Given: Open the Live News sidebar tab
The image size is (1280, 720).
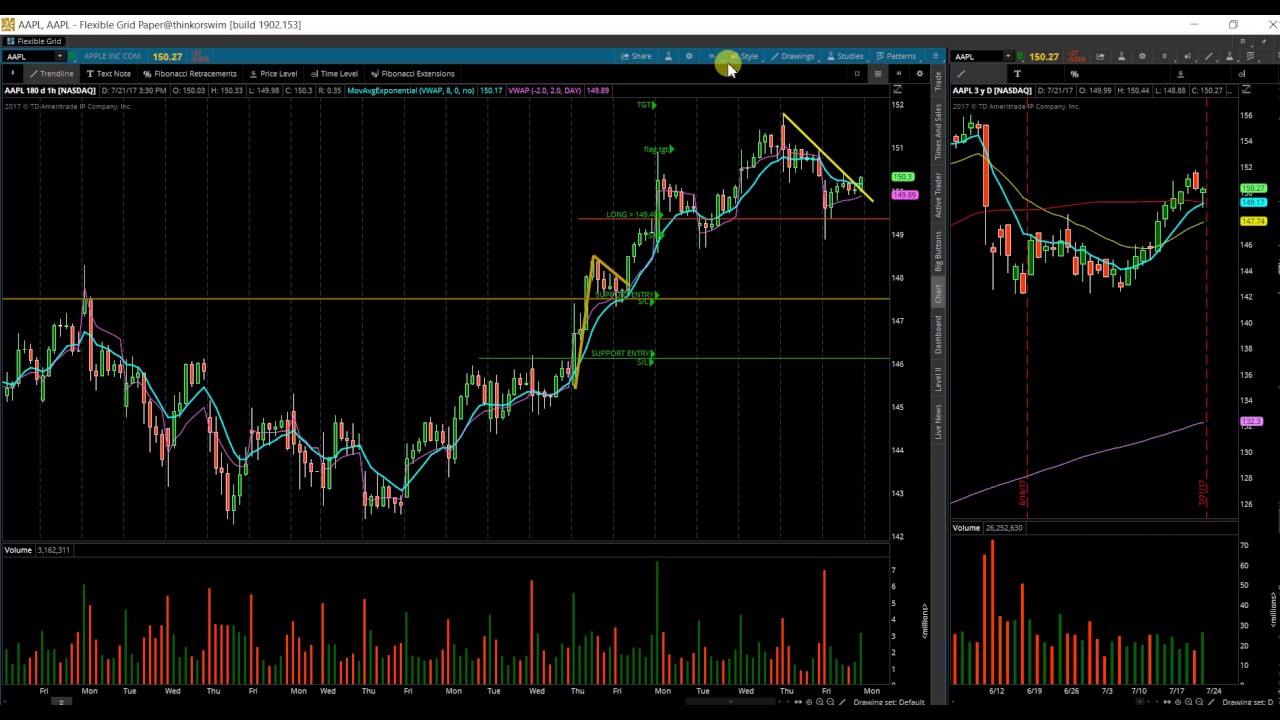Looking at the screenshot, I should click(x=938, y=422).
